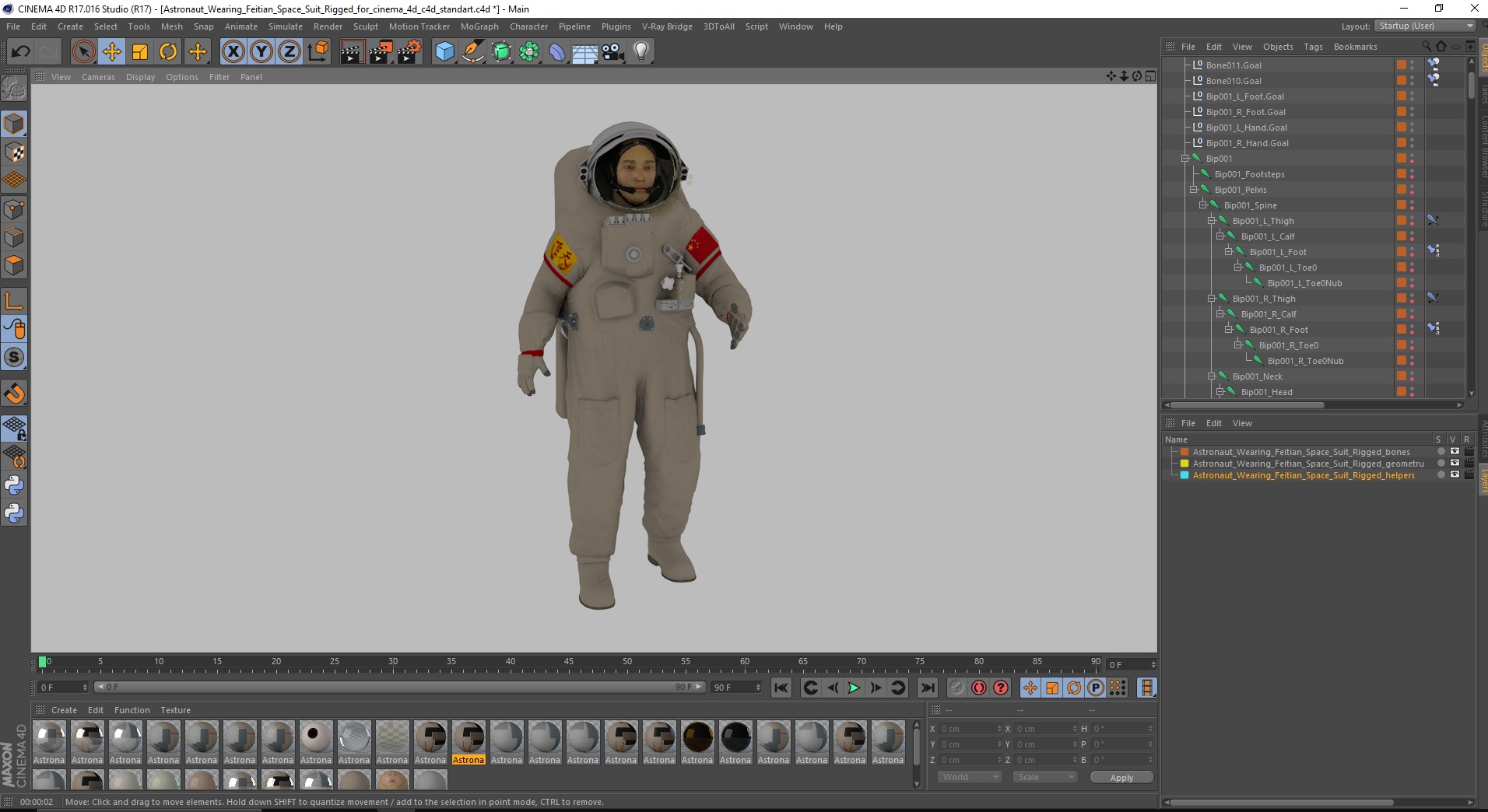Click orange layer square of Bone011.Goal
The height and width of the screenshot is (812, 1488).
pyautogui.click(x=1401, y=65)
